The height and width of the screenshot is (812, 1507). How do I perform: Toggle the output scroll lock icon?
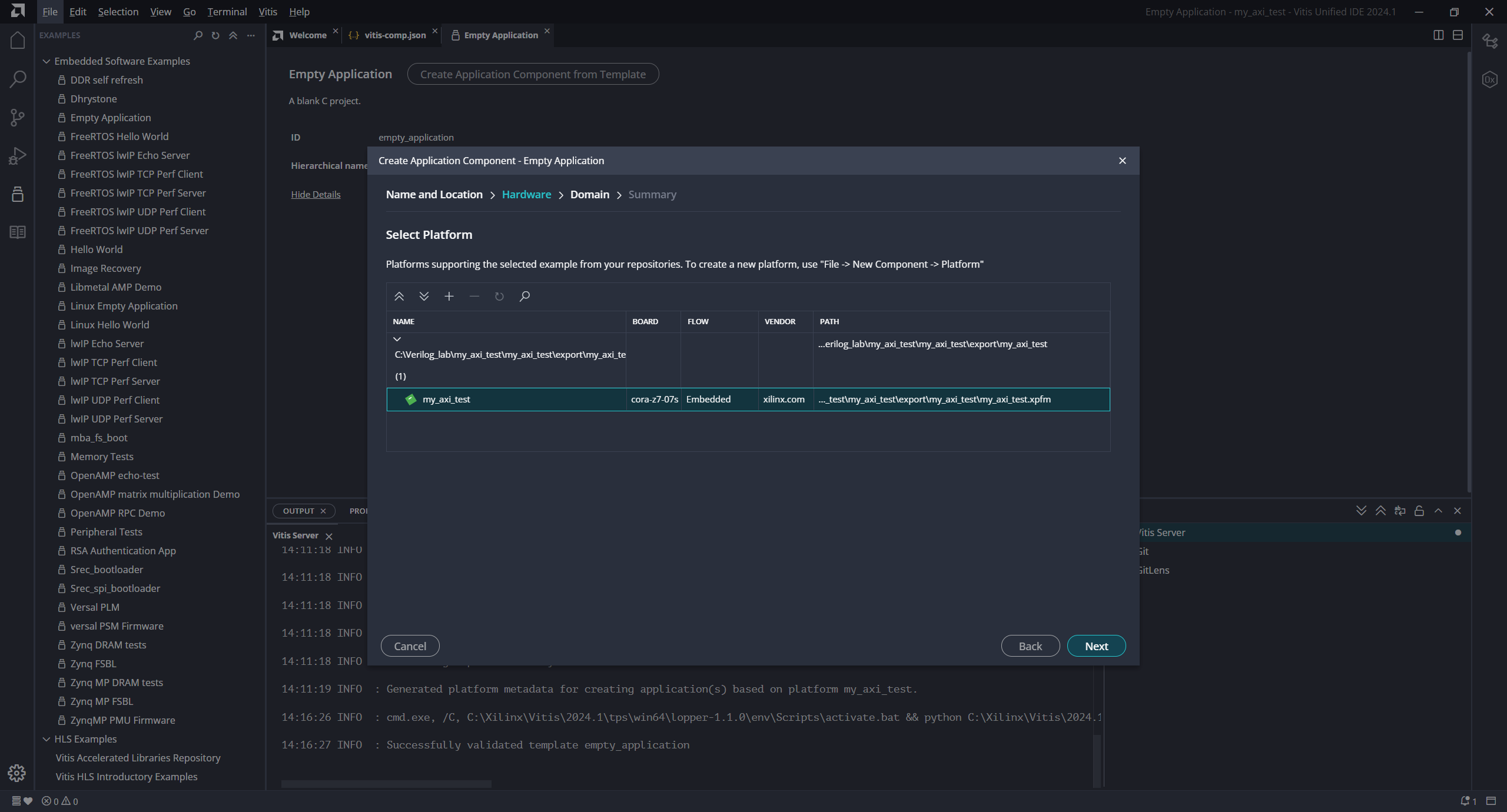(x=1419, y=511)
